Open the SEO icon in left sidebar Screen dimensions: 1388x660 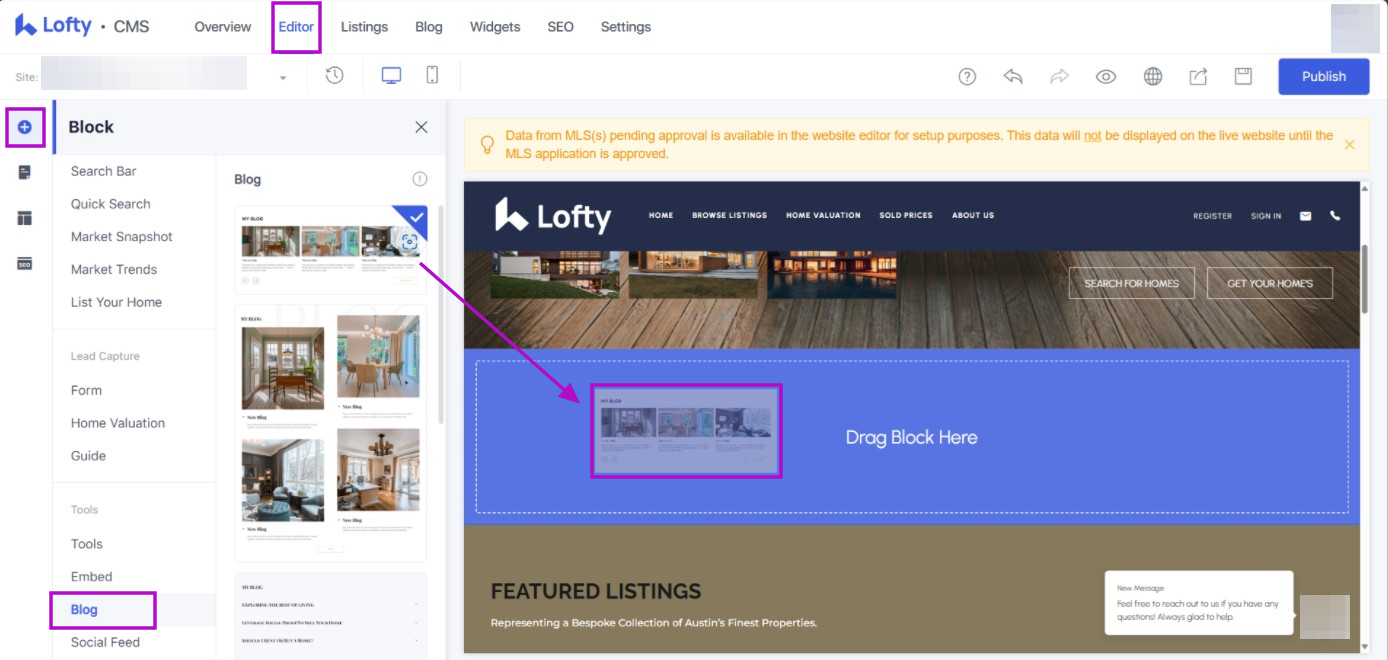point(25,263)
